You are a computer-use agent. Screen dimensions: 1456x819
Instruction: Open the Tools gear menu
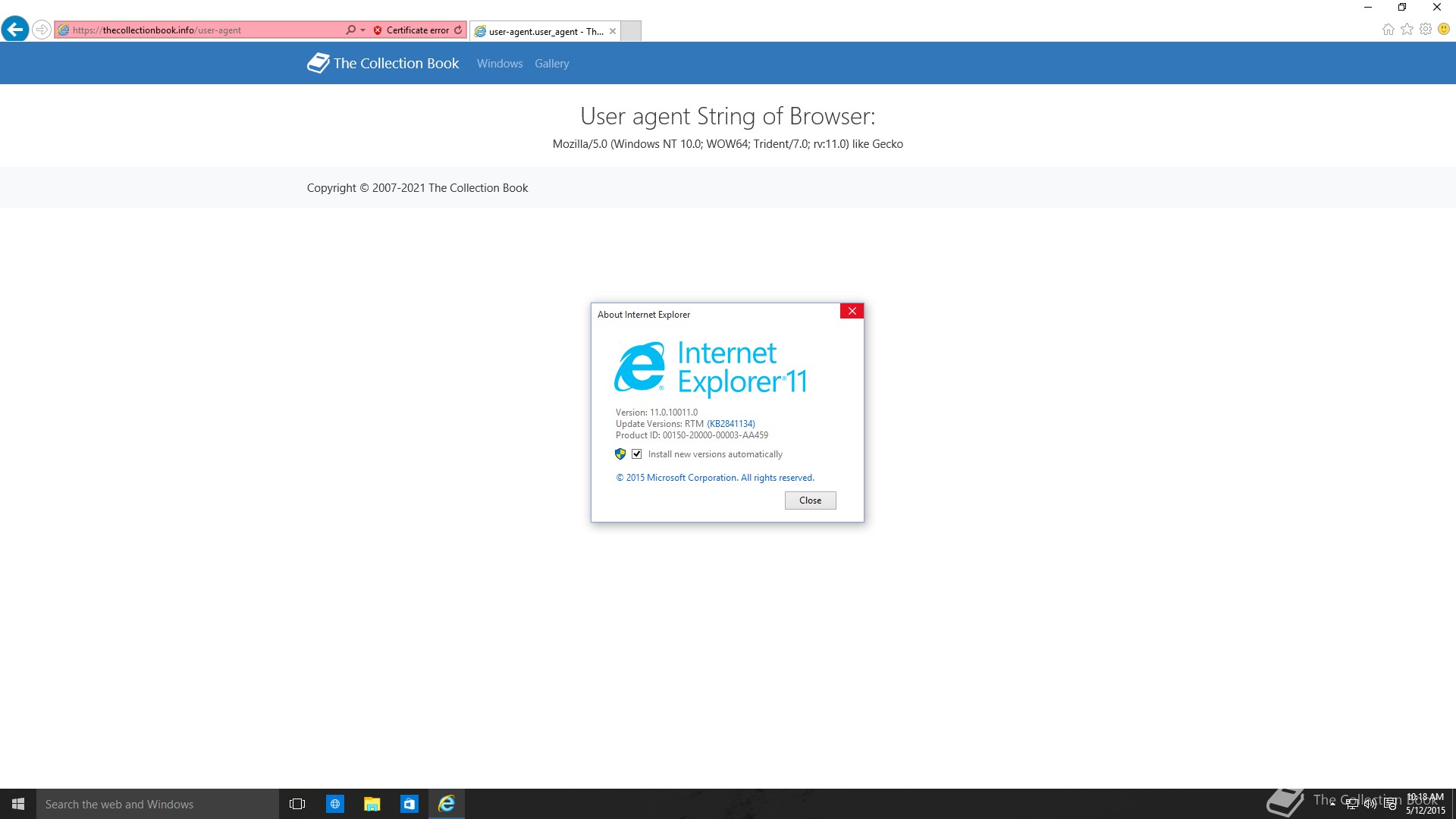tap(1426, 30)
